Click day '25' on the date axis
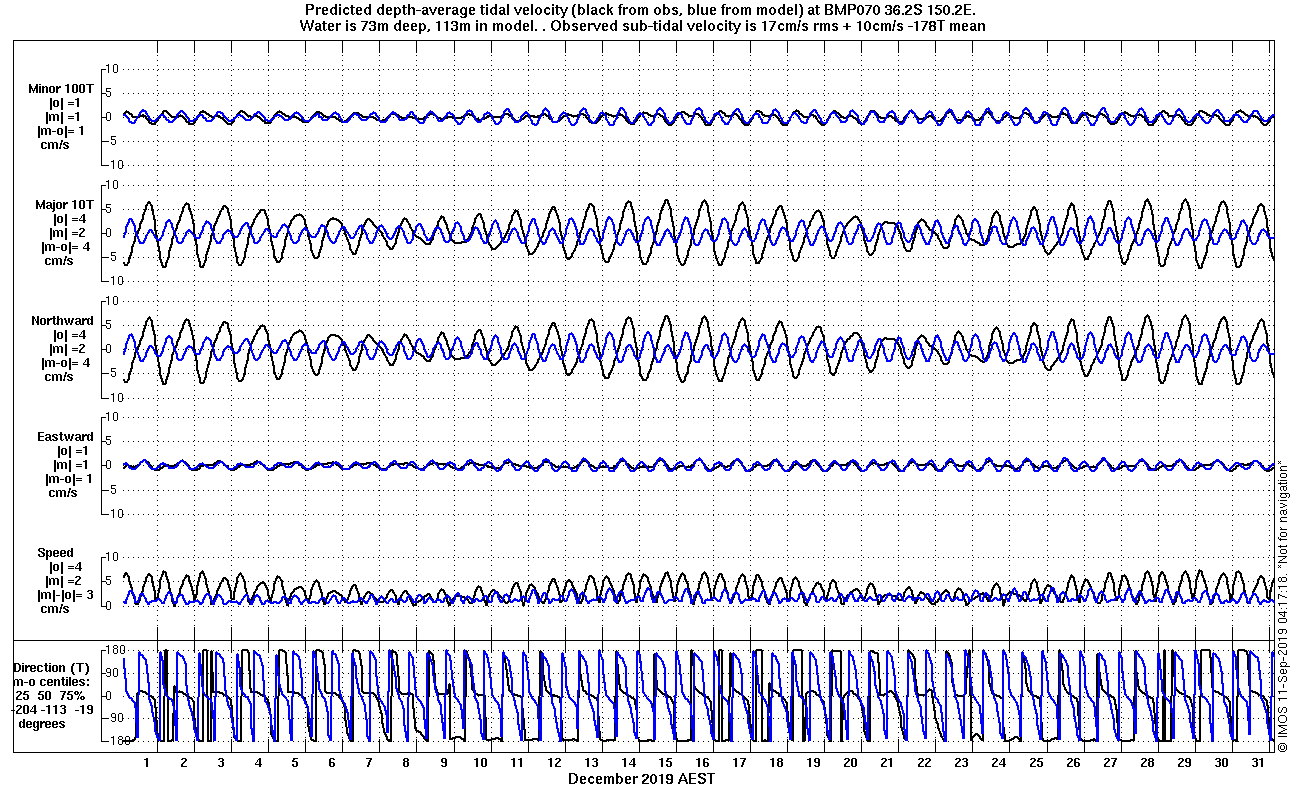The height and width of the screenshot is (800, 1300). click(1036, 762)
